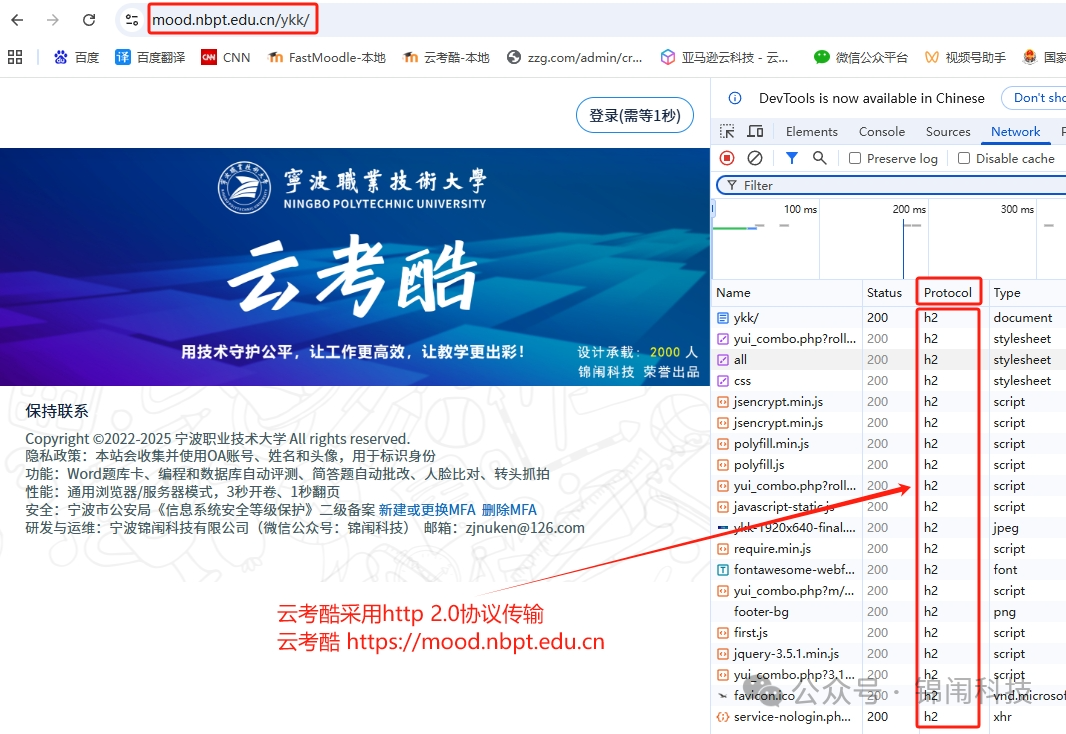Open the 视频号助手 bookmark
1066x734 pixels.
coord(965,57)
